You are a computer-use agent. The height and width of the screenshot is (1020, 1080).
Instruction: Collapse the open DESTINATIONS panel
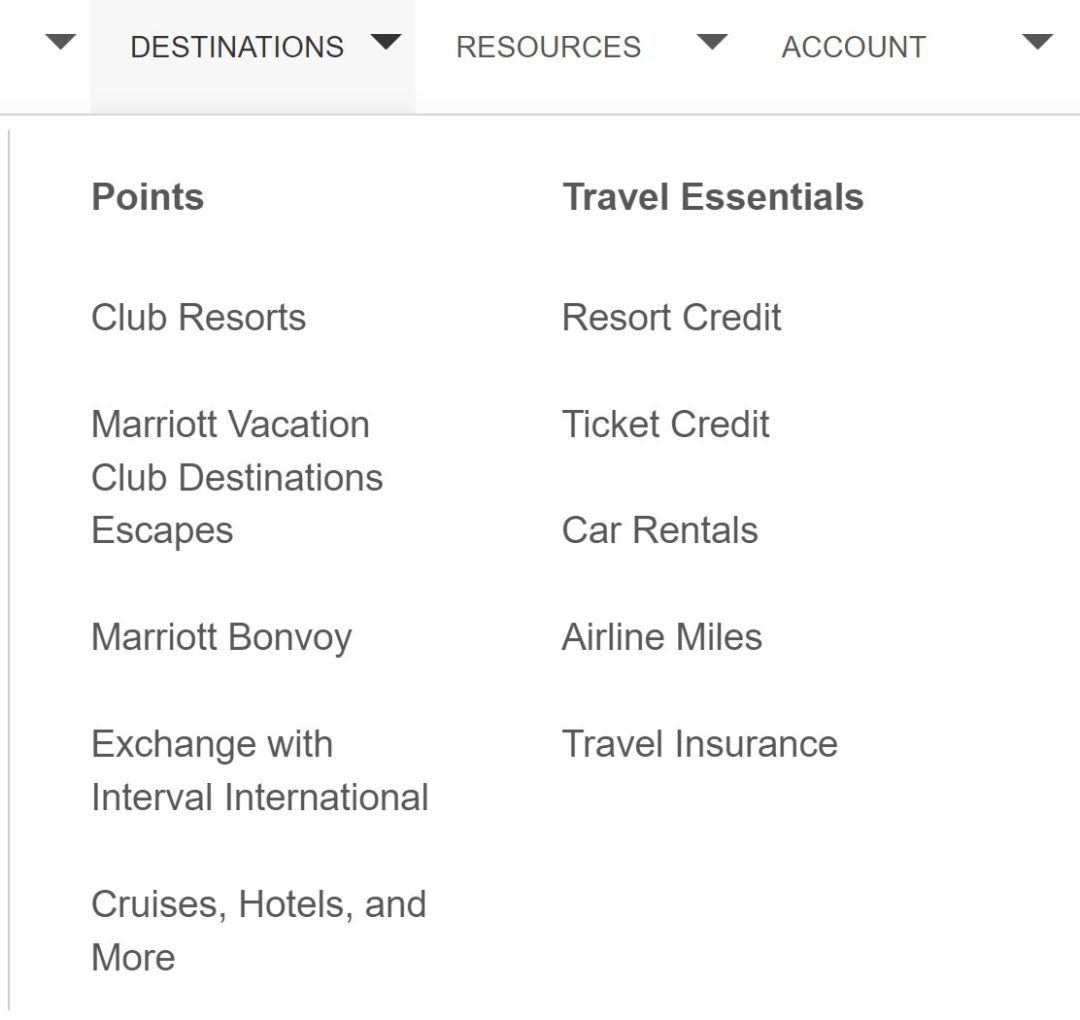point(237,44)
